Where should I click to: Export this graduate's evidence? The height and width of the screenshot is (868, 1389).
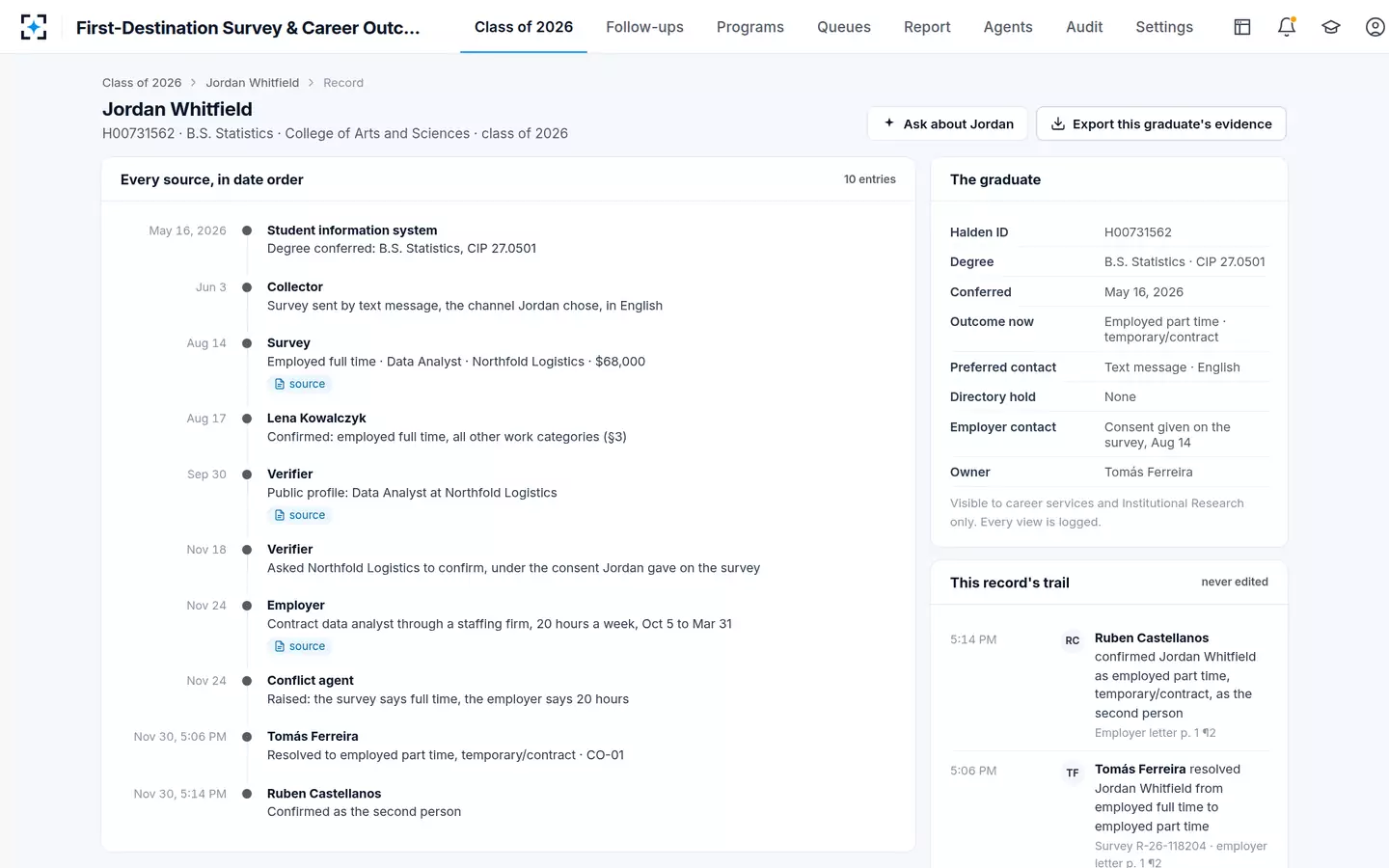coord(1161,123)
